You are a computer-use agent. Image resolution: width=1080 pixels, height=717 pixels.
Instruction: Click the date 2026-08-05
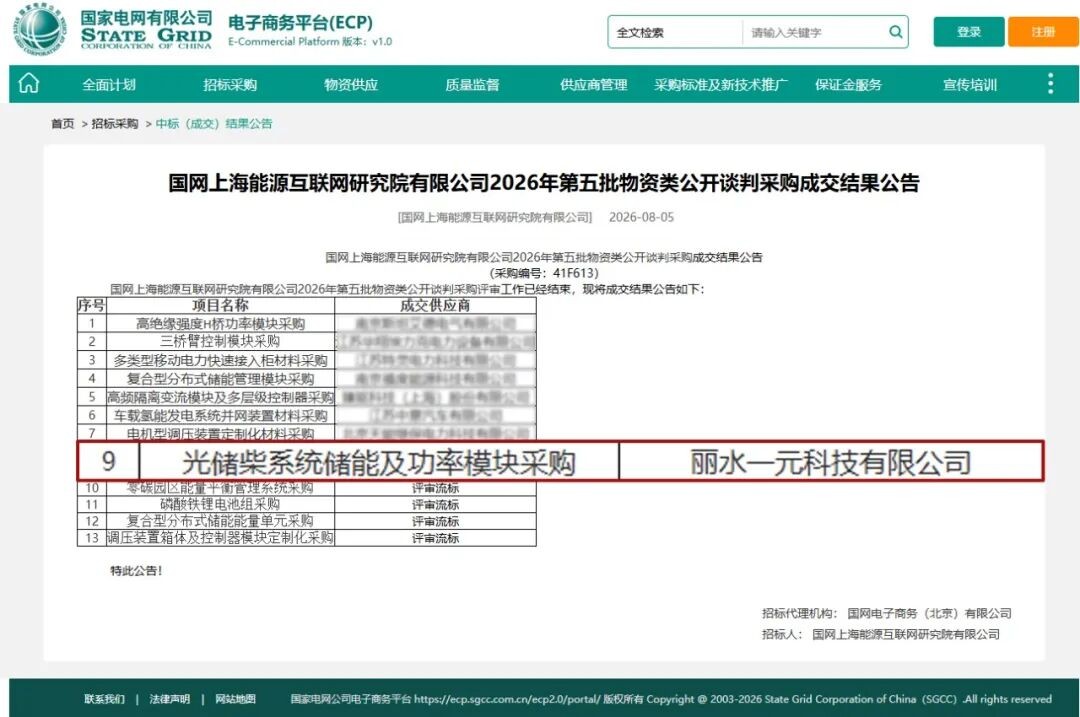pyautogui.click(x=641, y=217)
